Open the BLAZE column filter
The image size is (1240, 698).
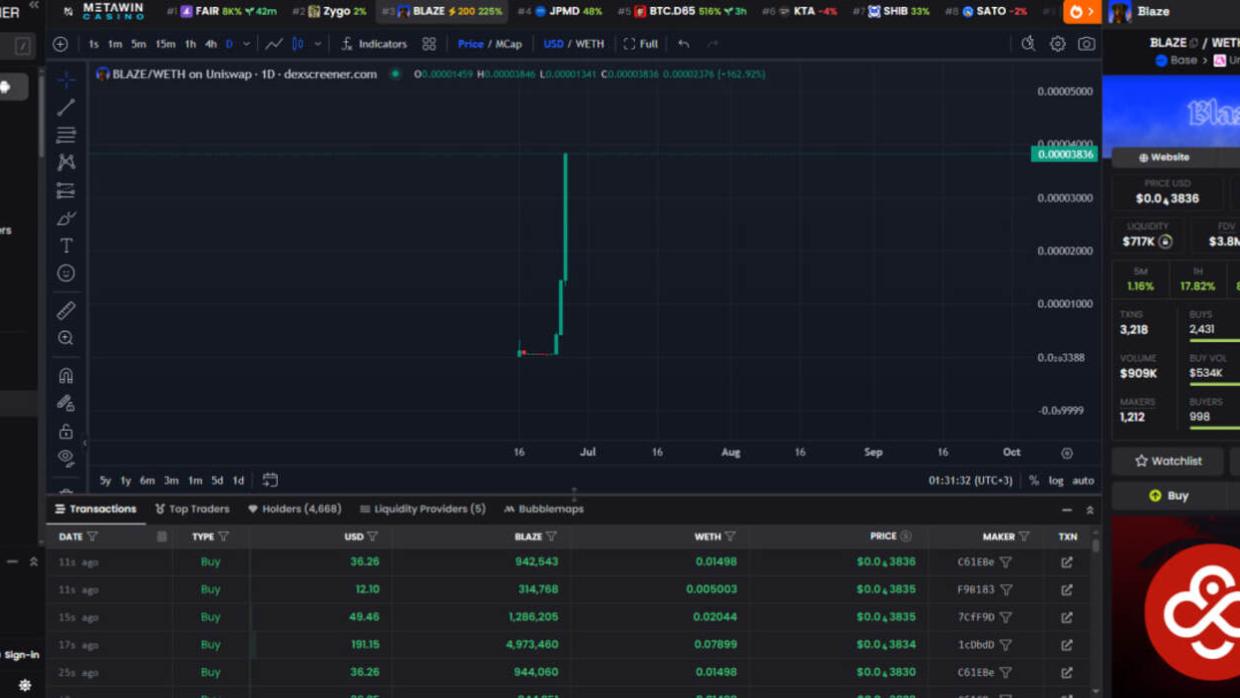[x=551, y=536]
